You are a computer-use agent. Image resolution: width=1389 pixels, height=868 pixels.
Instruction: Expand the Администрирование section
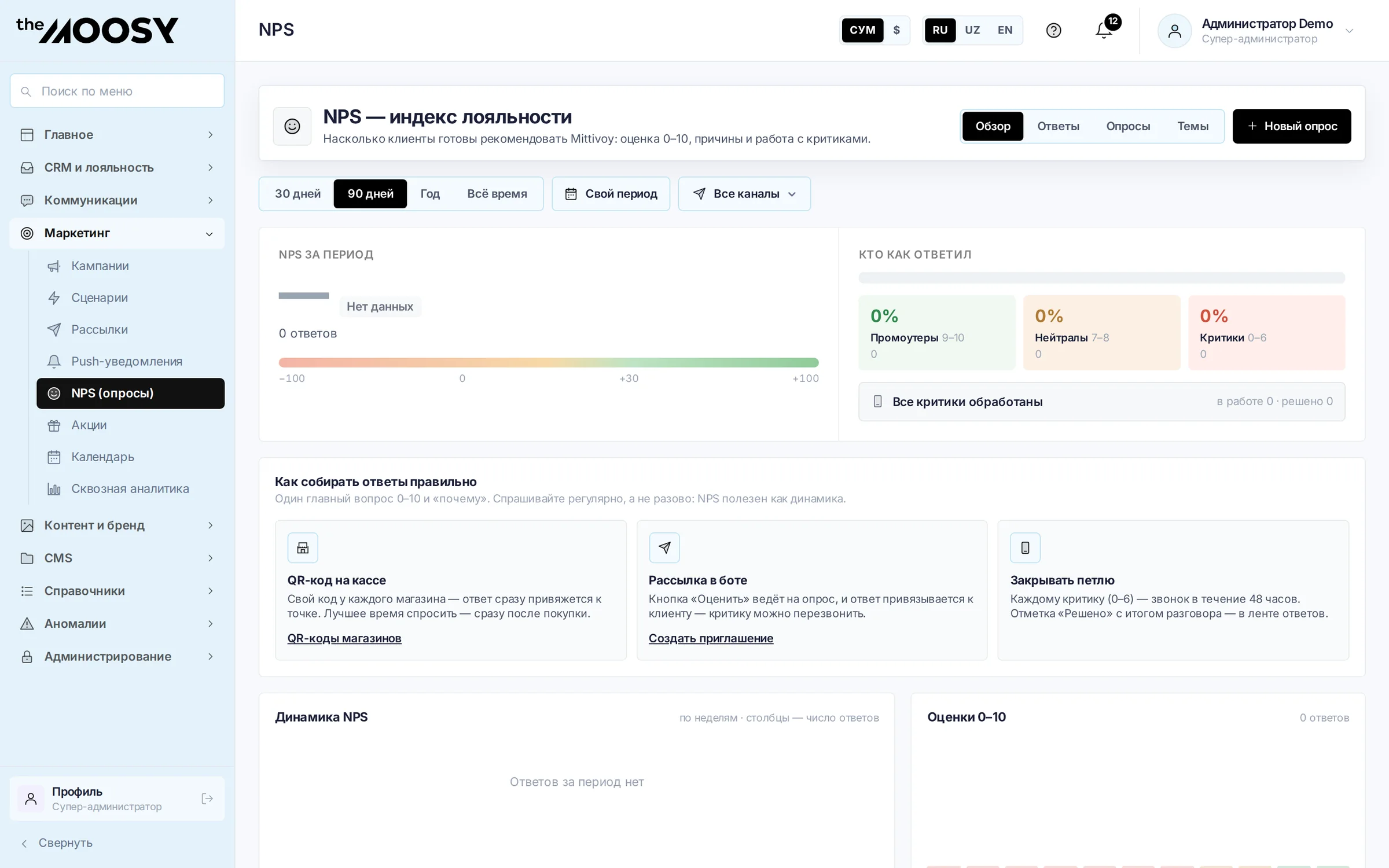[117, 656]
